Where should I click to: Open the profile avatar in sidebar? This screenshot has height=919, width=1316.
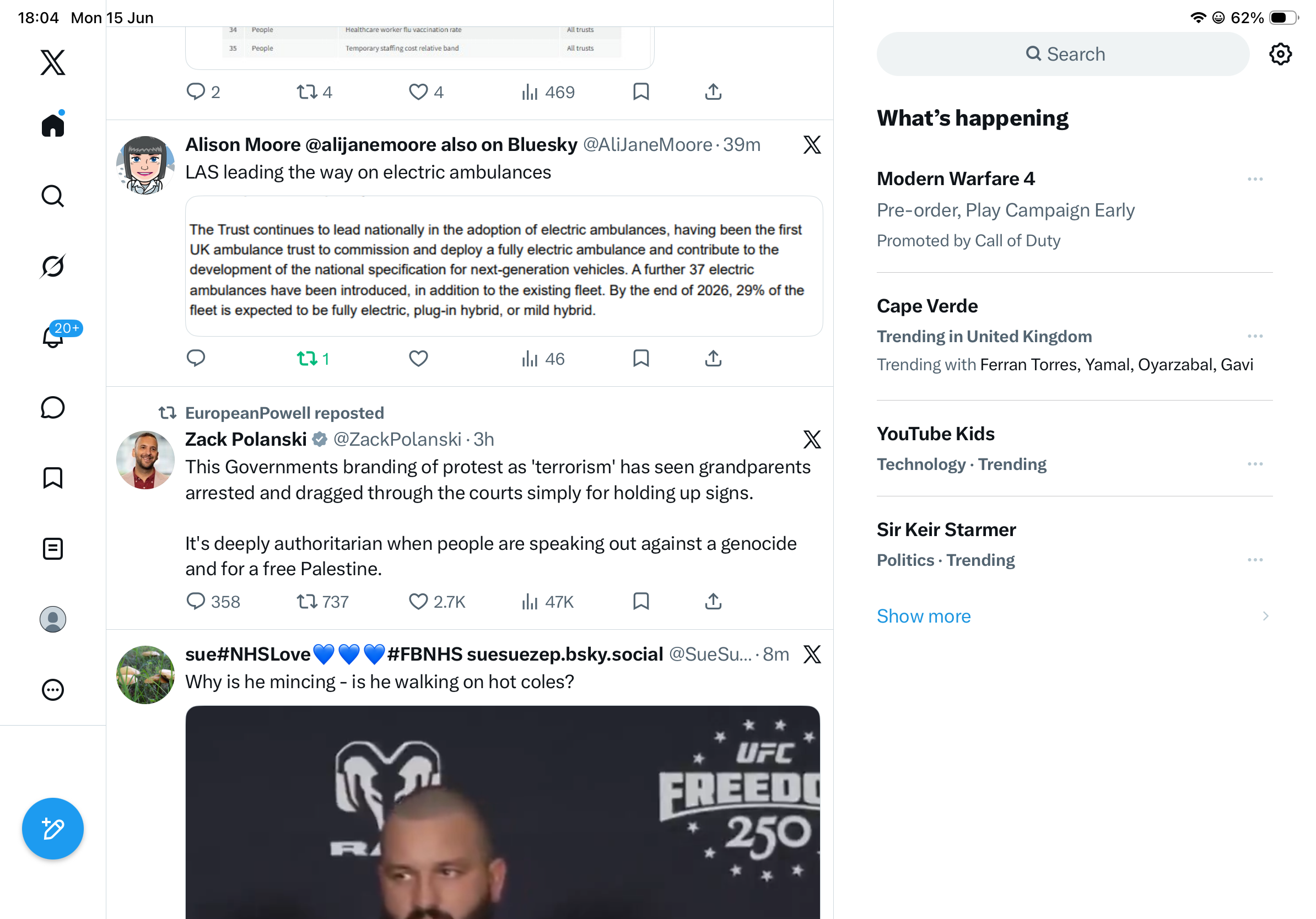[x=53, y=619]
